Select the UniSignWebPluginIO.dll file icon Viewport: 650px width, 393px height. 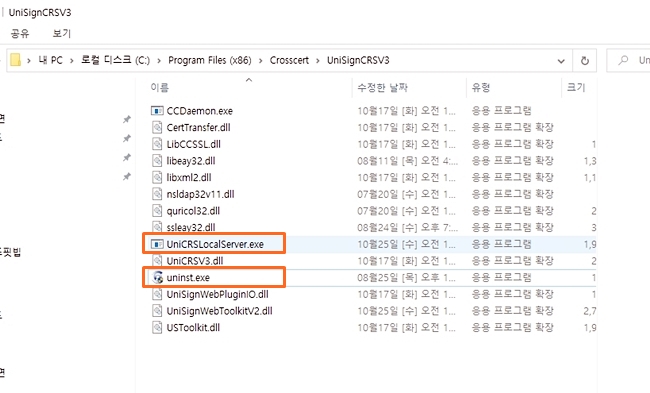pyautogui.click(x=157, y=294)
